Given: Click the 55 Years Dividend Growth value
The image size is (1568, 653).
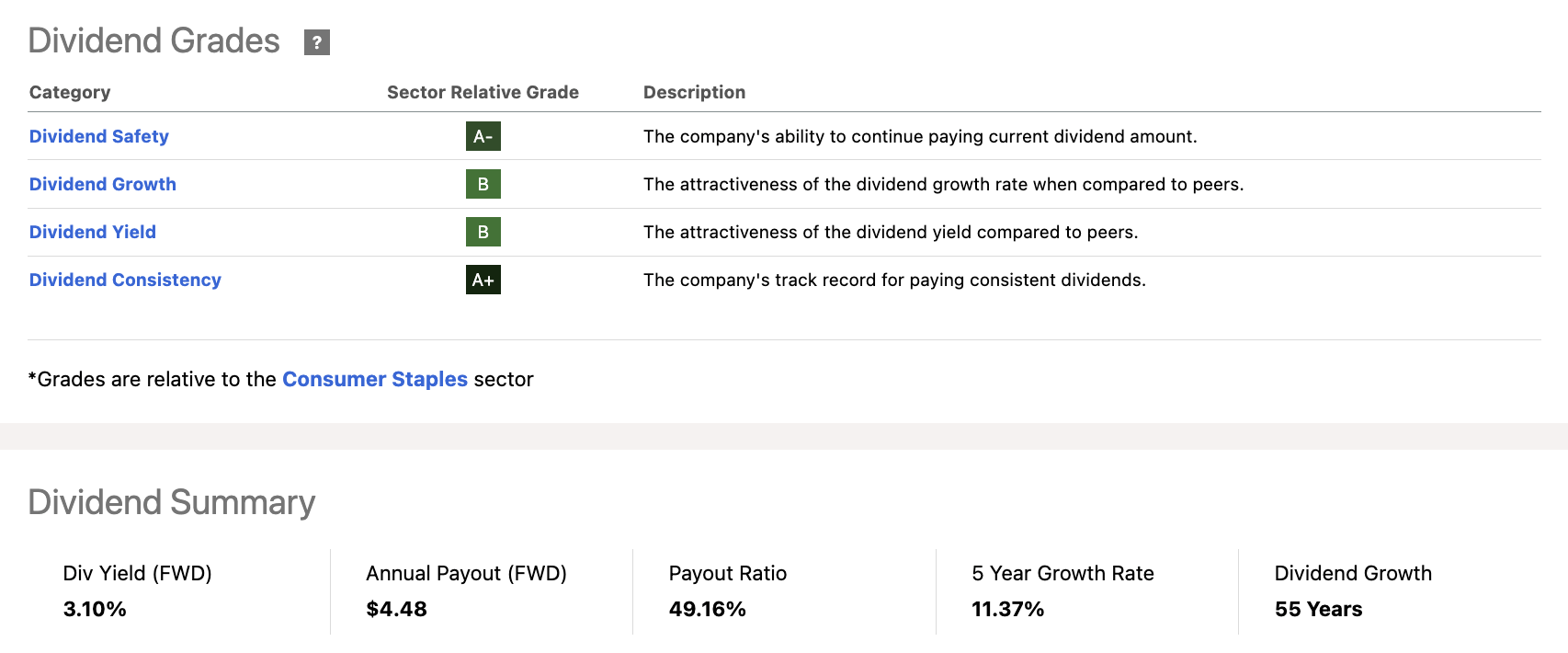Looking at the screenshot, I should (x=1318, y=609).
